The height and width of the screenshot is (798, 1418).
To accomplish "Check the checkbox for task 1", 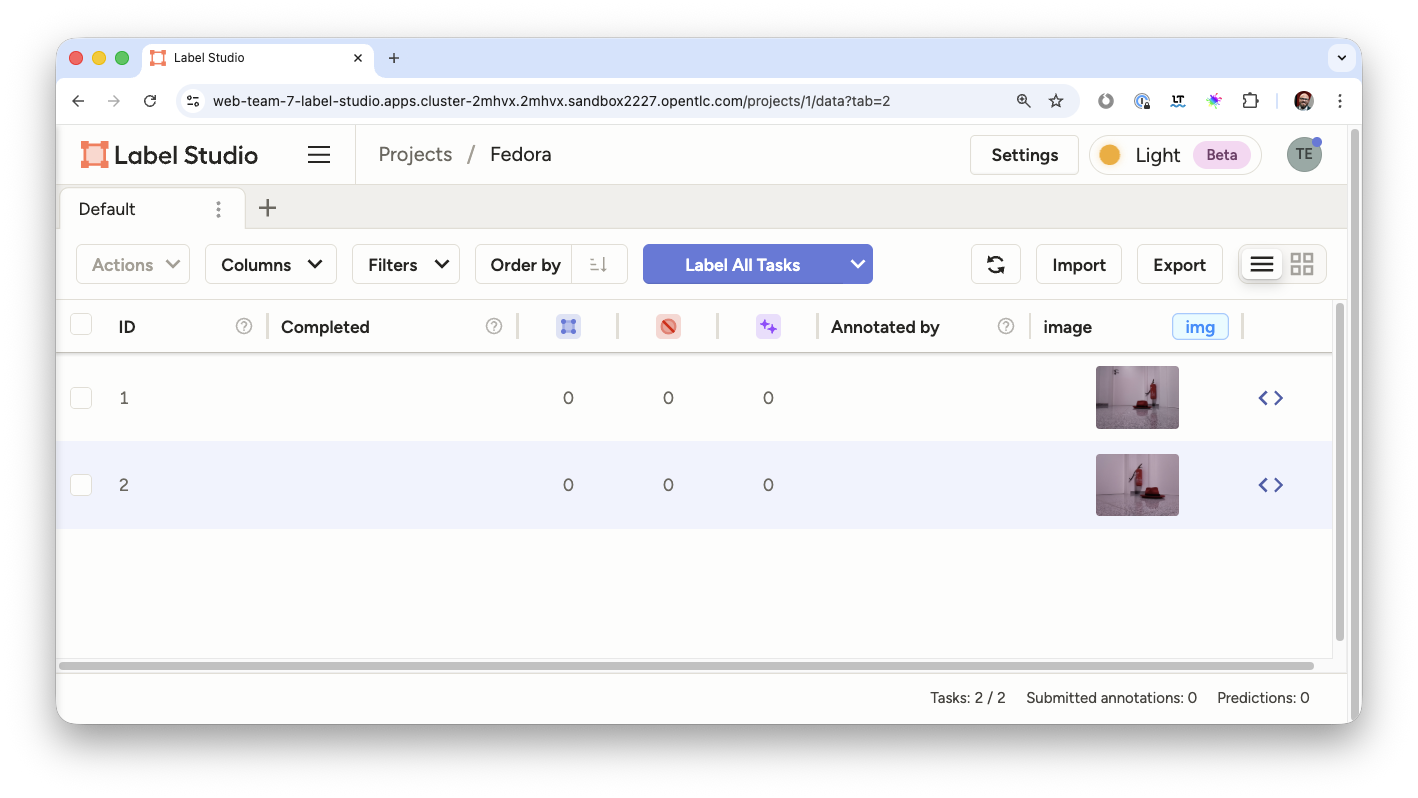I will [x=81, y=398].
